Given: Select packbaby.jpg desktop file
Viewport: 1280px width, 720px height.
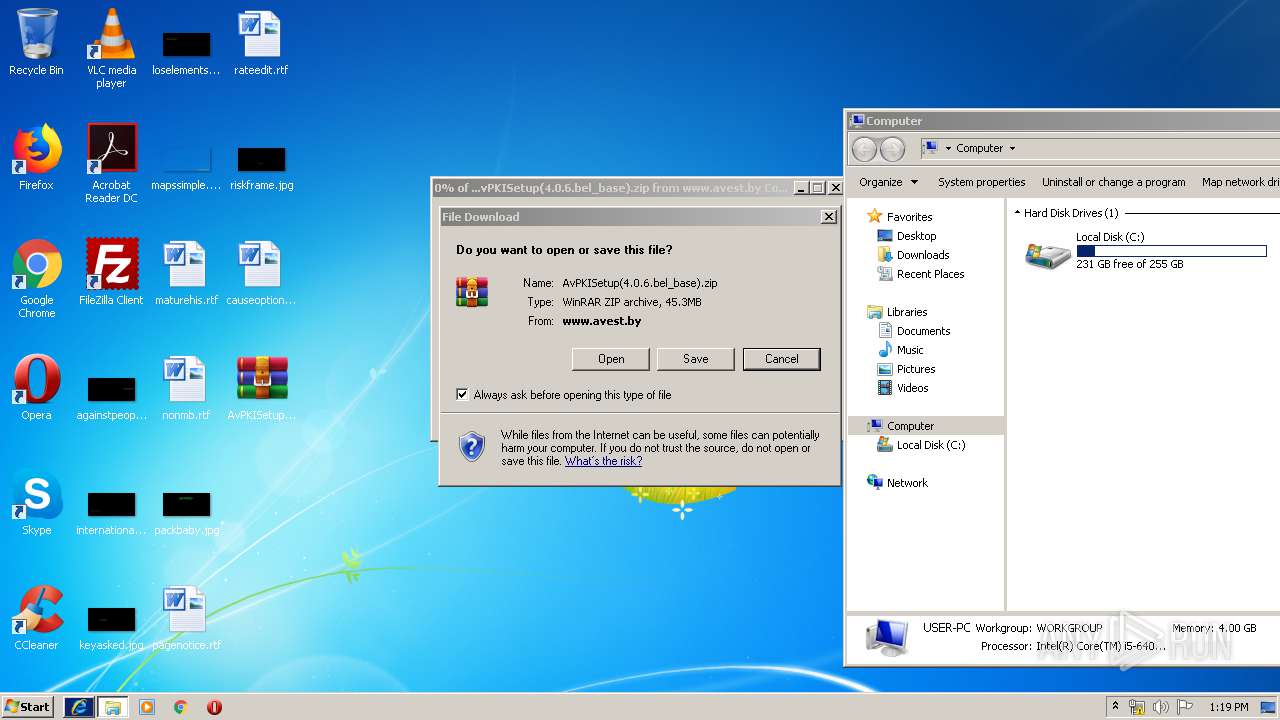Looking at the screenshot, I should (x=186, y=512).
